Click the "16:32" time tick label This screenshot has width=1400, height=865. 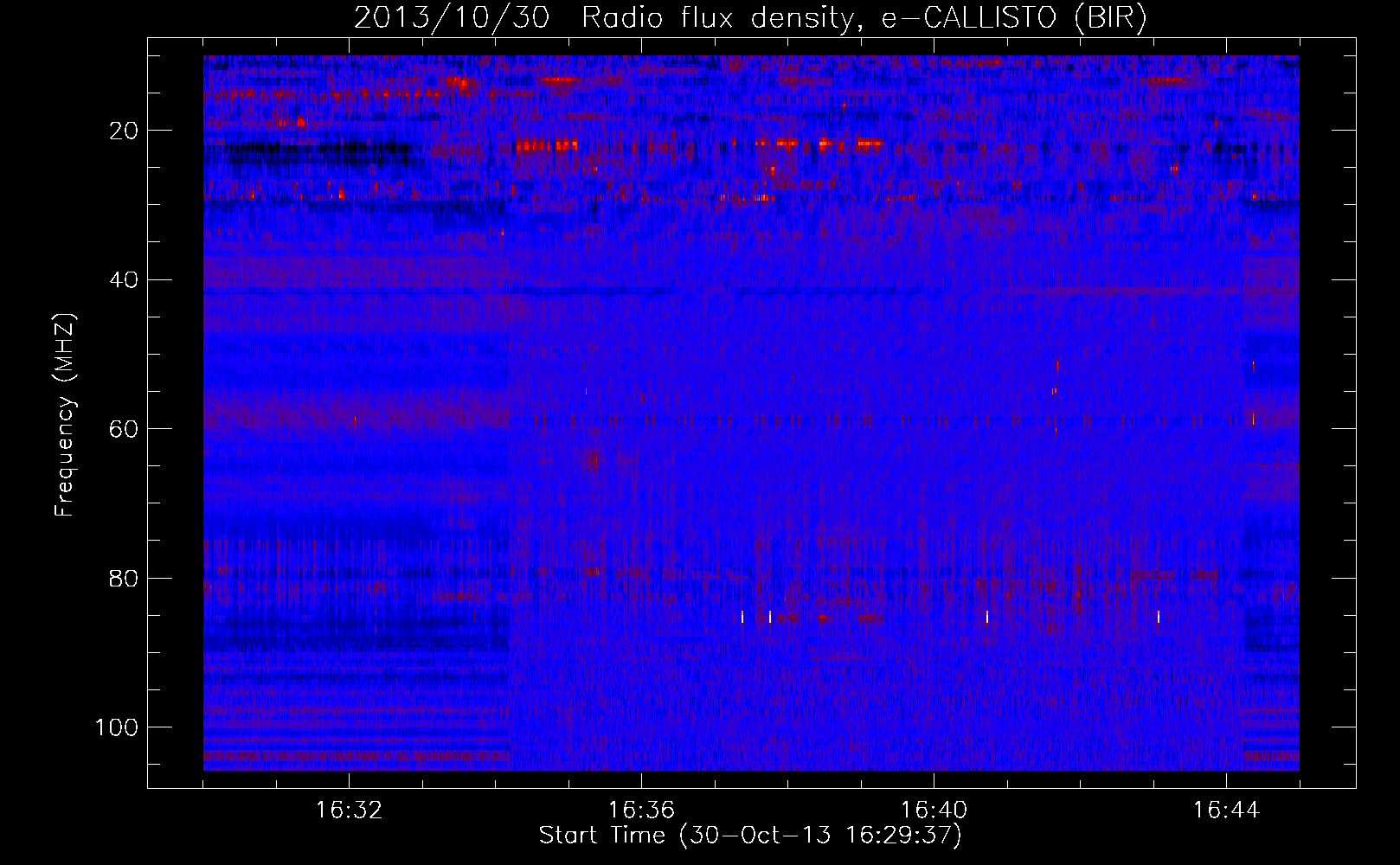349,811
